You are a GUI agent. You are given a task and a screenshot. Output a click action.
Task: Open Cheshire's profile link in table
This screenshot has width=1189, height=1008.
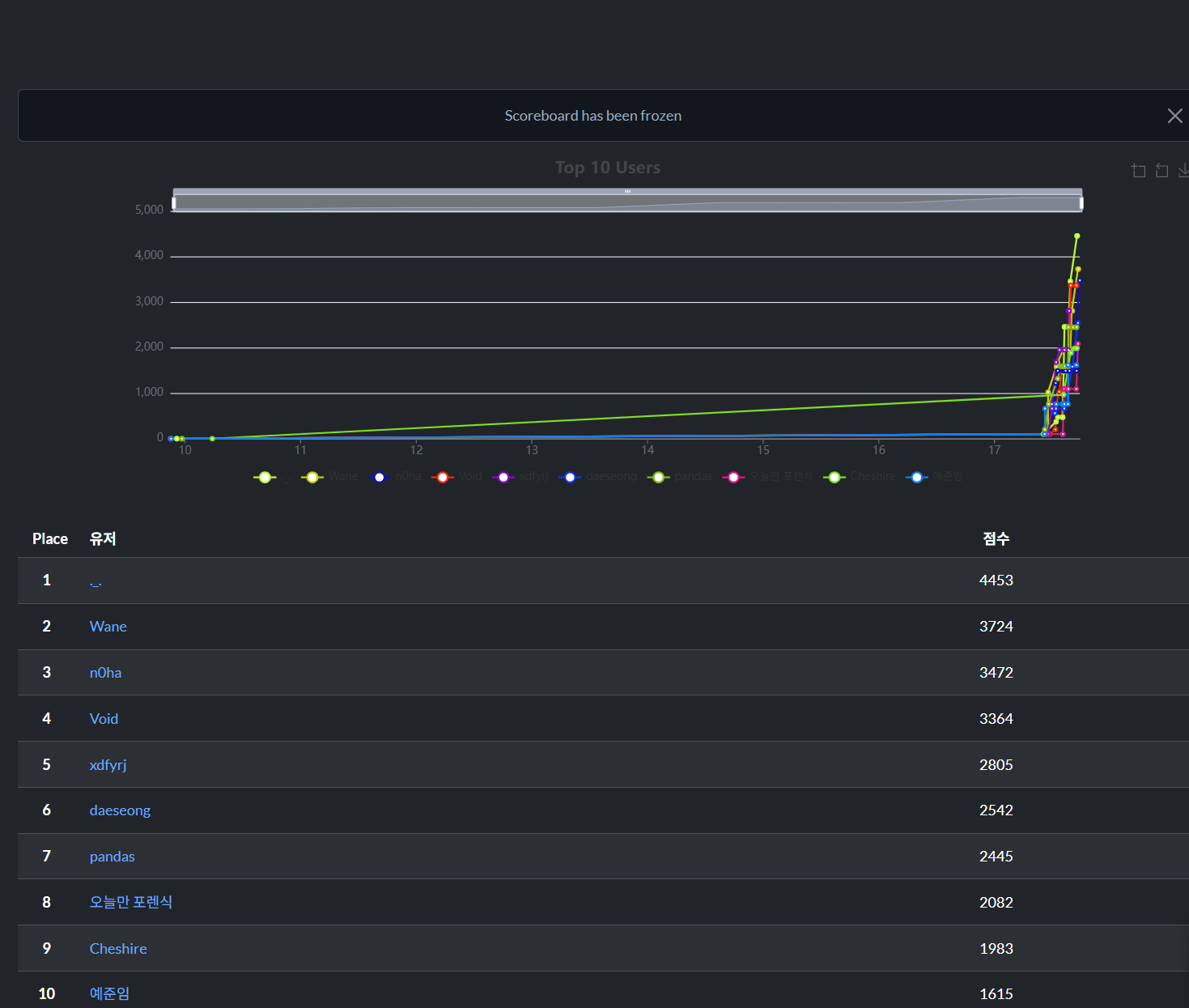tap(118, 949)
